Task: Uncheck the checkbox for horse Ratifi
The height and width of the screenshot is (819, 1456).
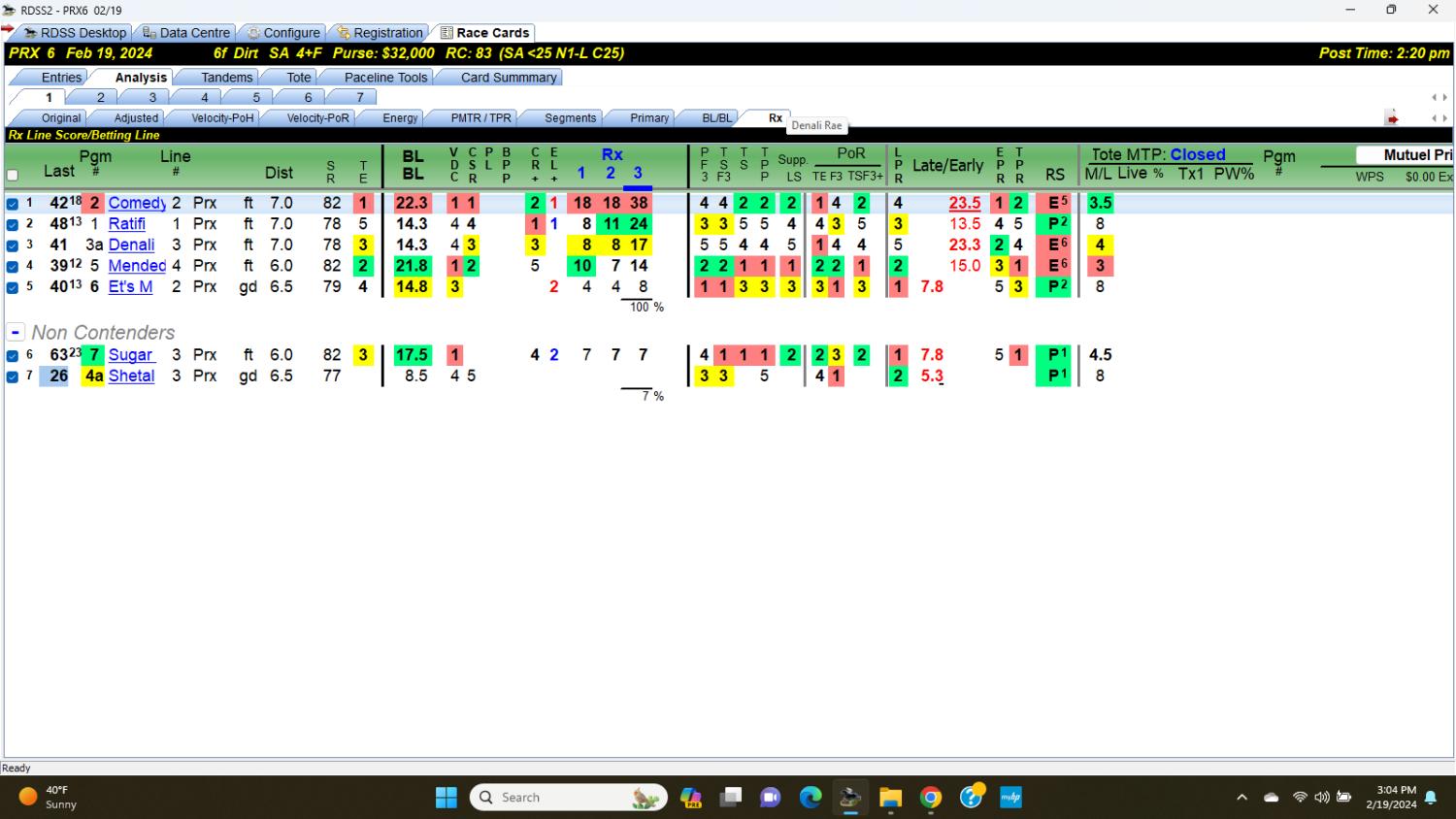Action: click(x=13, y=224)
